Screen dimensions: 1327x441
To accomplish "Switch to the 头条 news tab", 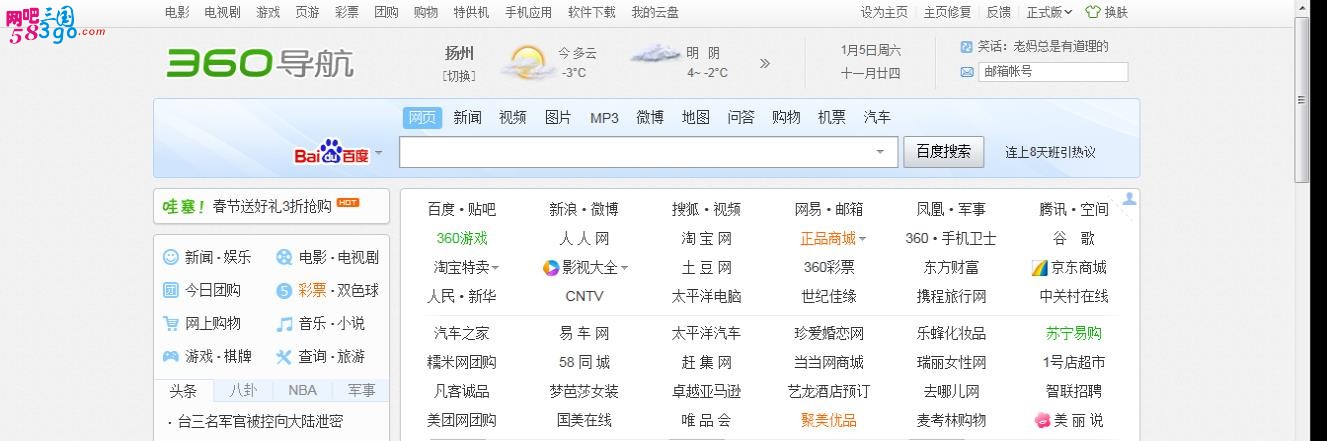I will point(183,390).
